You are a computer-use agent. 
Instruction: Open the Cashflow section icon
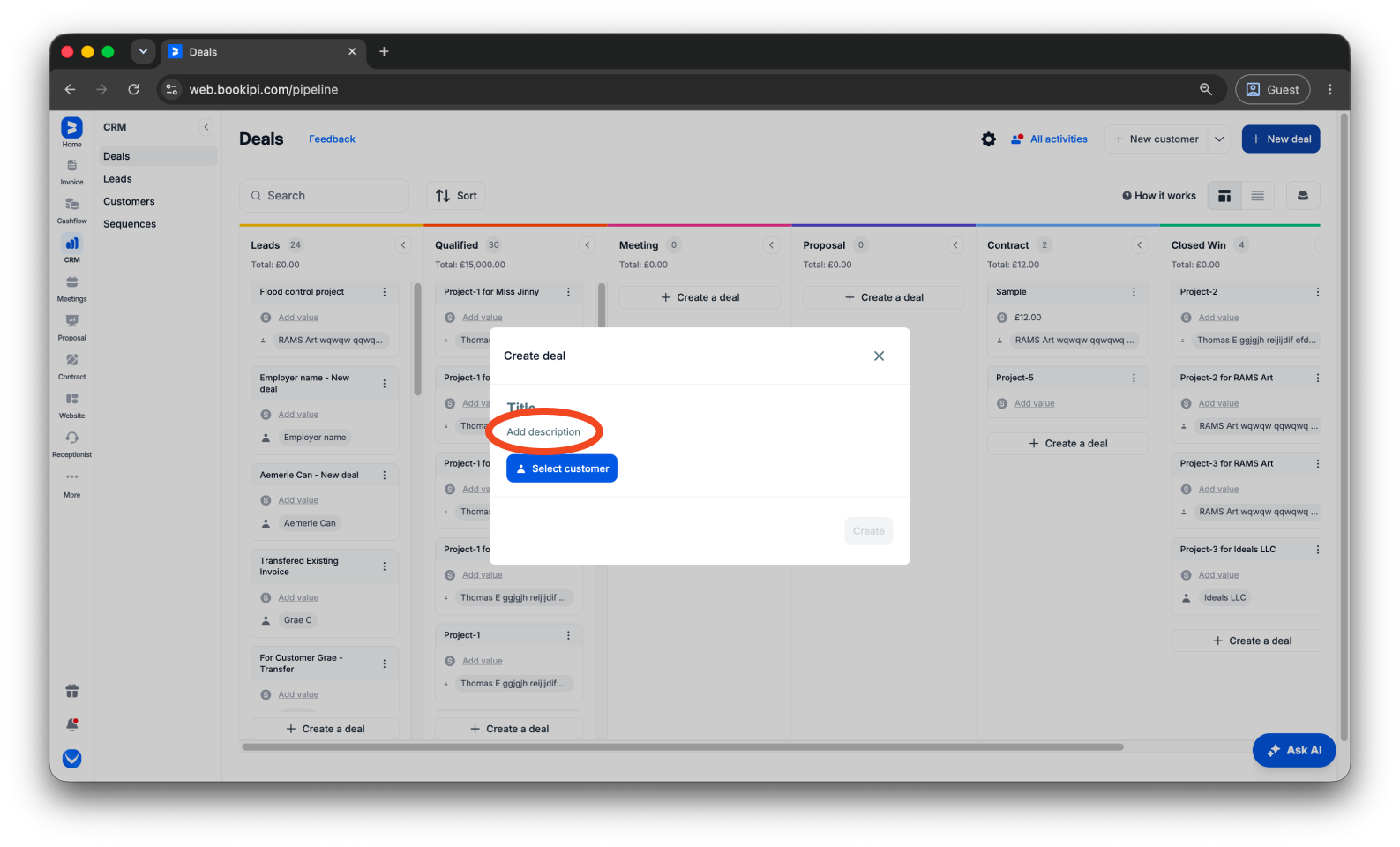pos(71,205)
